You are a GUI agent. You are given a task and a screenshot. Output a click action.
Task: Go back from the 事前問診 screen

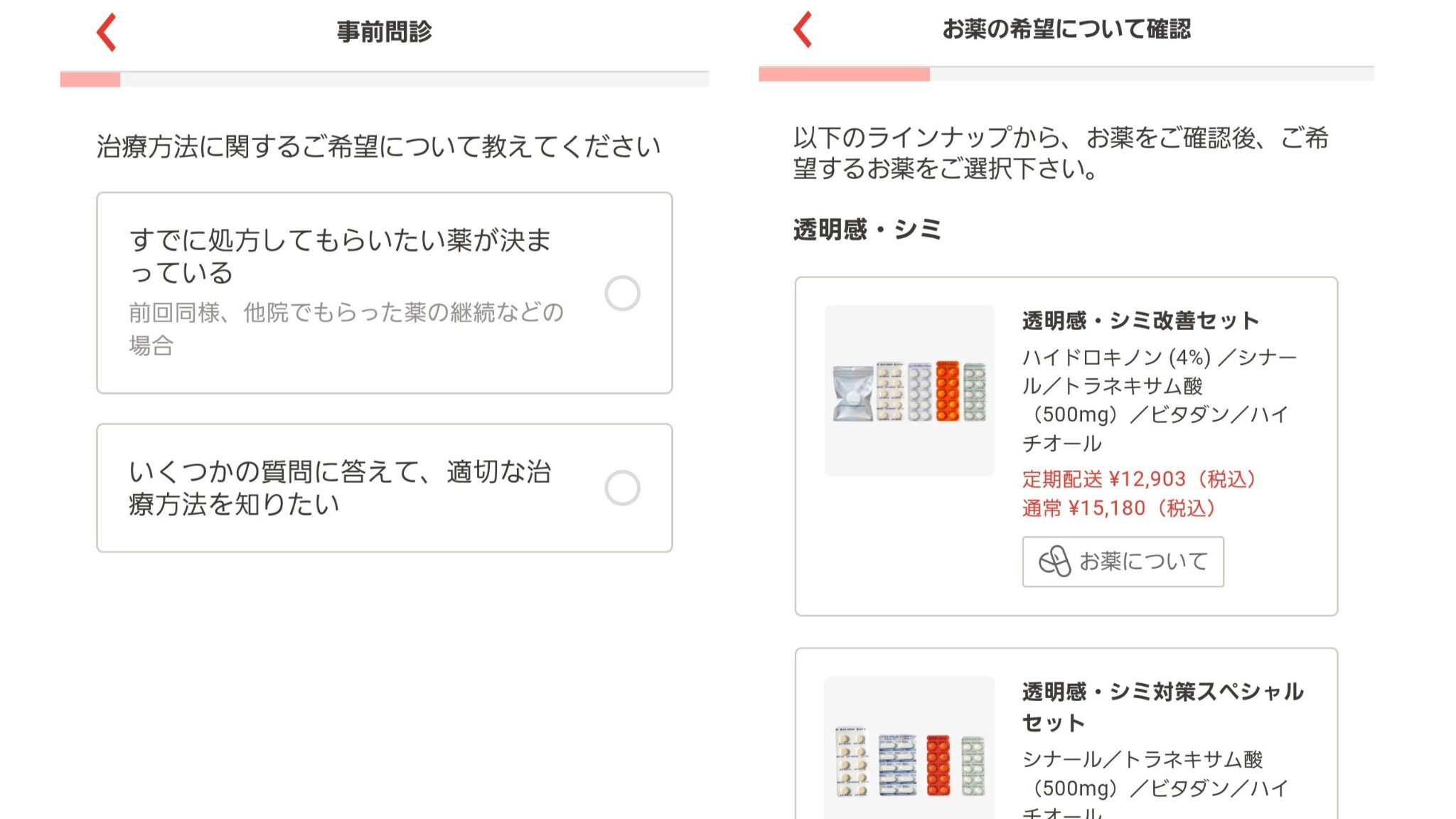coord(107,33)
